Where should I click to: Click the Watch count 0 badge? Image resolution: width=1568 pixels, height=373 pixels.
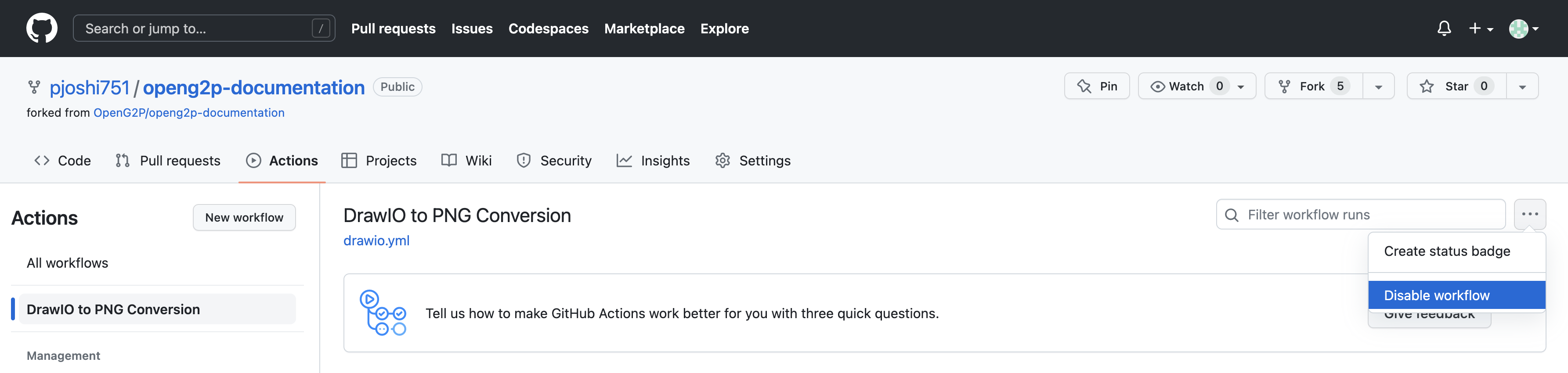click(x=1219, y=86)
